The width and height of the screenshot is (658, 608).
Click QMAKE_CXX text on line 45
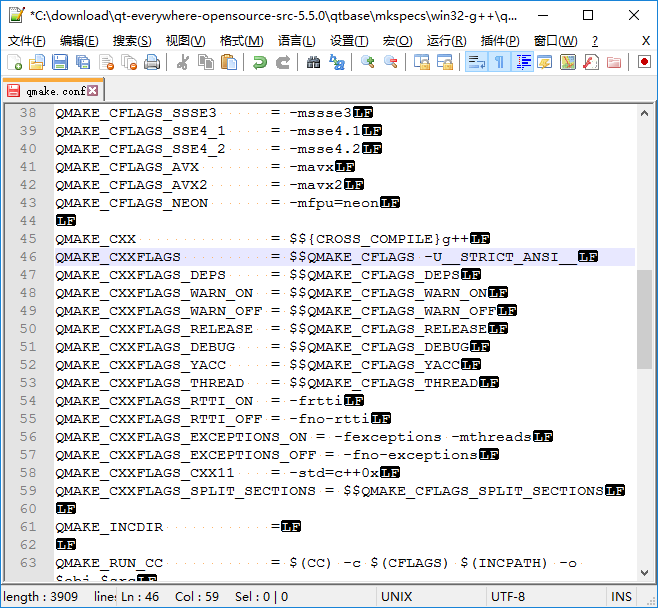click(x=96, y=239)
